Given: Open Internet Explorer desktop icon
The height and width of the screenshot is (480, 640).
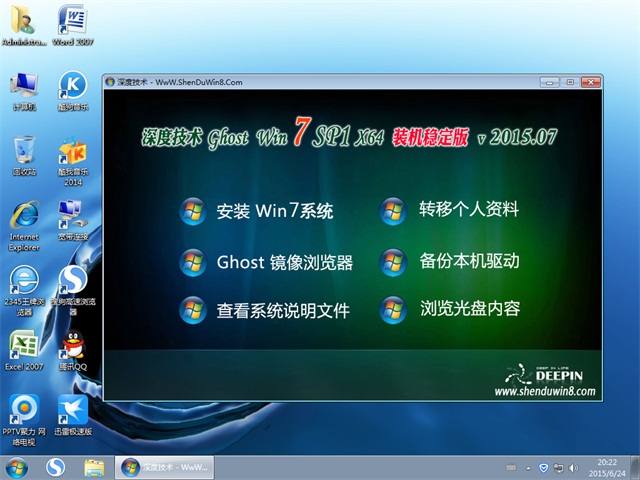Looking at the screenshot, I should click(24, 225).
